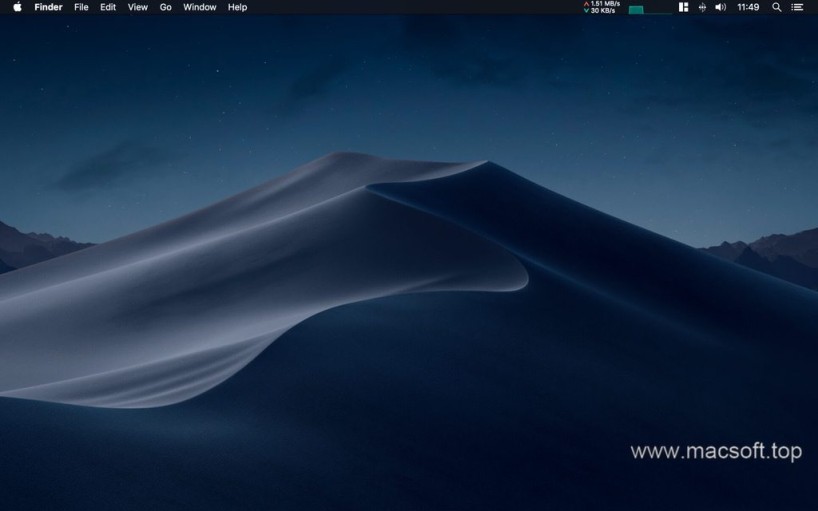Click the window layout grid icon
This screenshot has width=818, height=511.
pyautogui.click(x=683, y=7)
